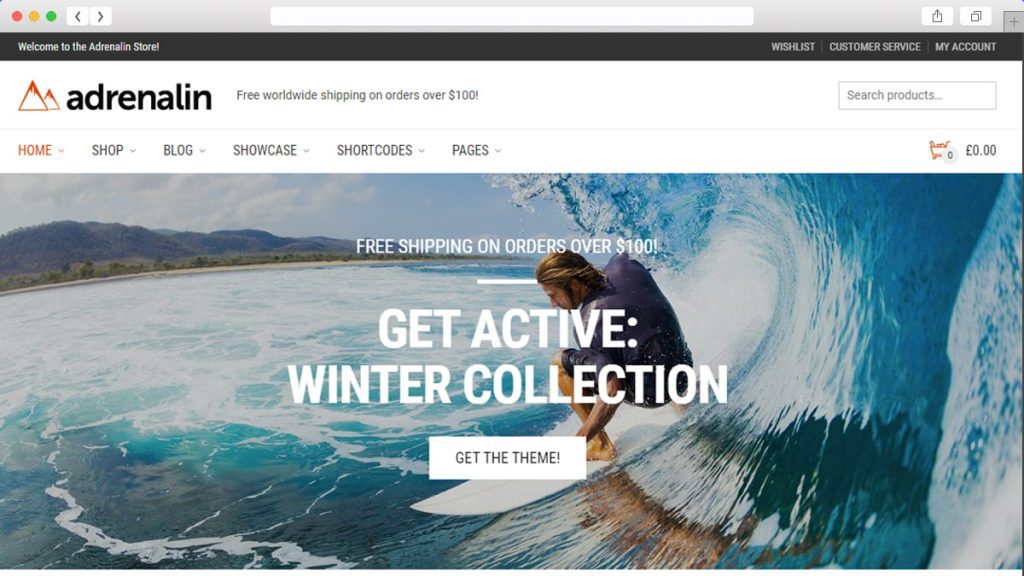The width and height of the screenshot is (1024, 576).
Task: Expand the Home menu chevron
Action: [61, 151]
